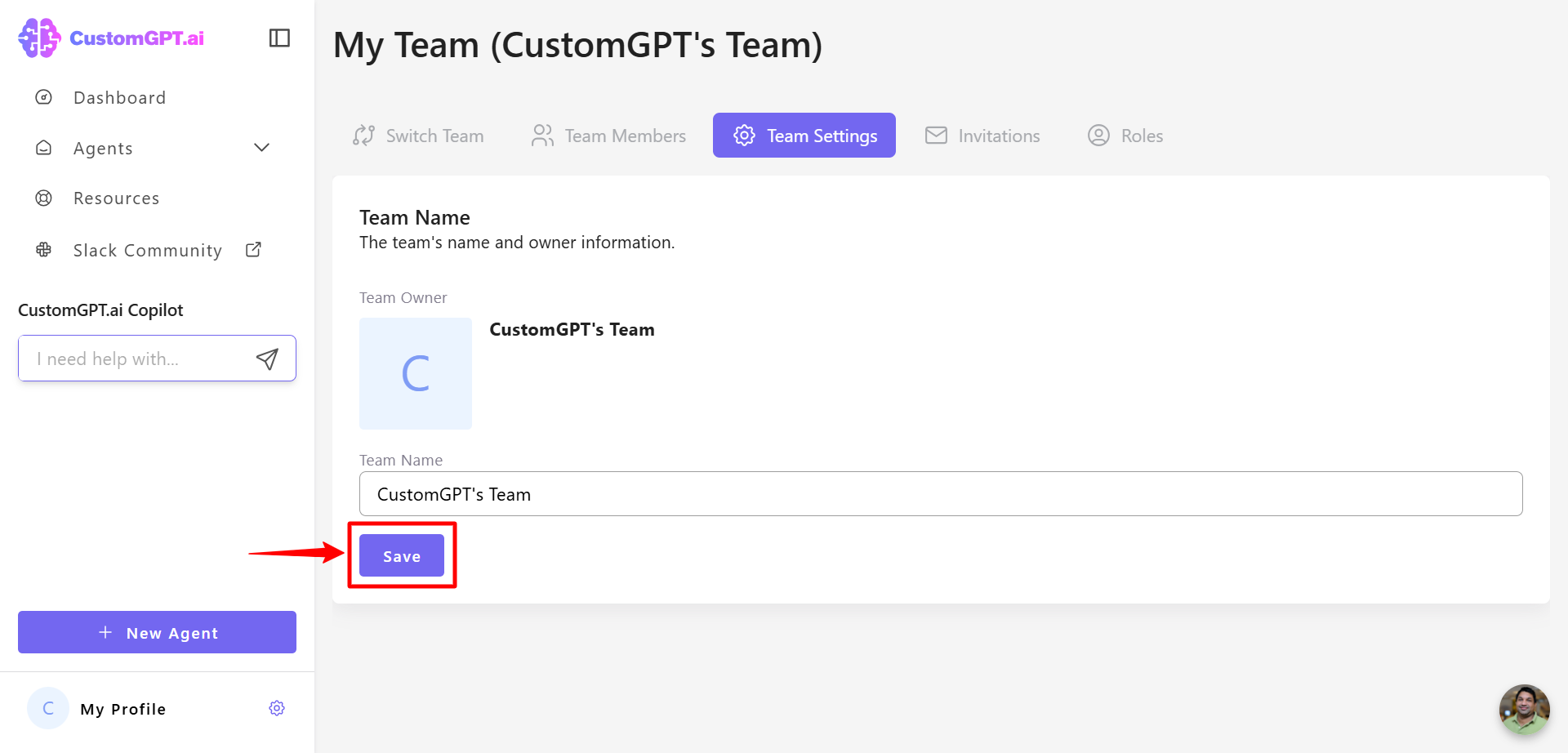Click the Invitations envelope icon

936,136
